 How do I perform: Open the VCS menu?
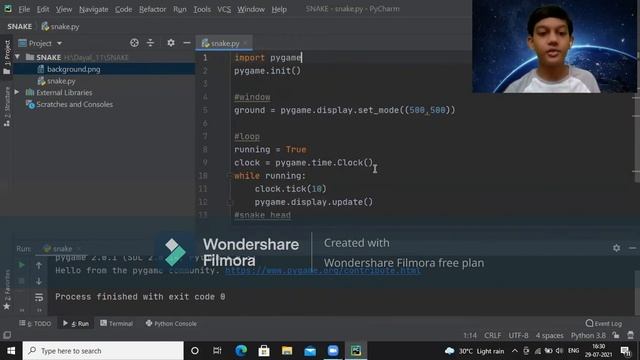pos(224,9)
